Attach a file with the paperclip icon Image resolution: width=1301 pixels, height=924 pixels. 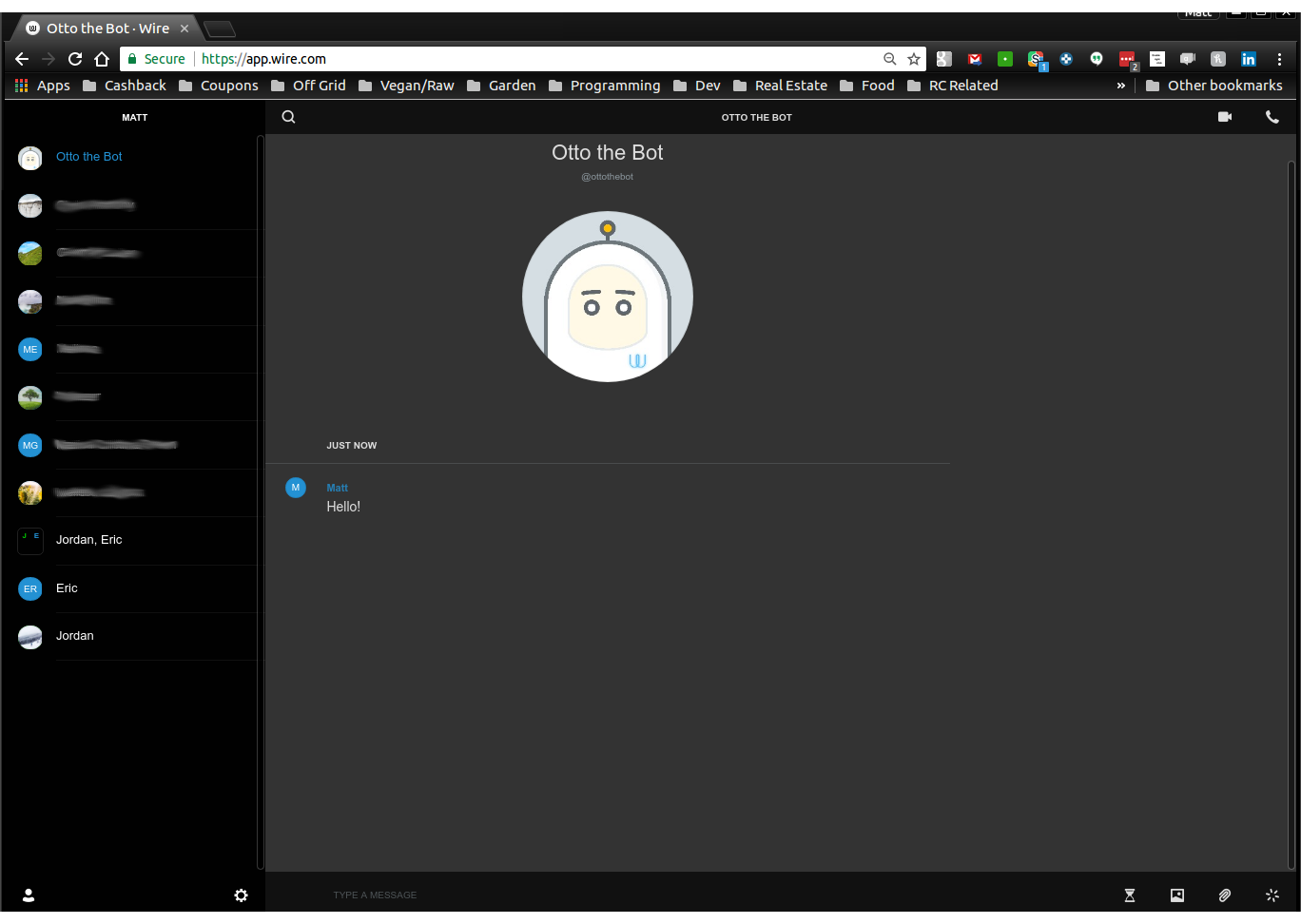tap(1225, 895)
